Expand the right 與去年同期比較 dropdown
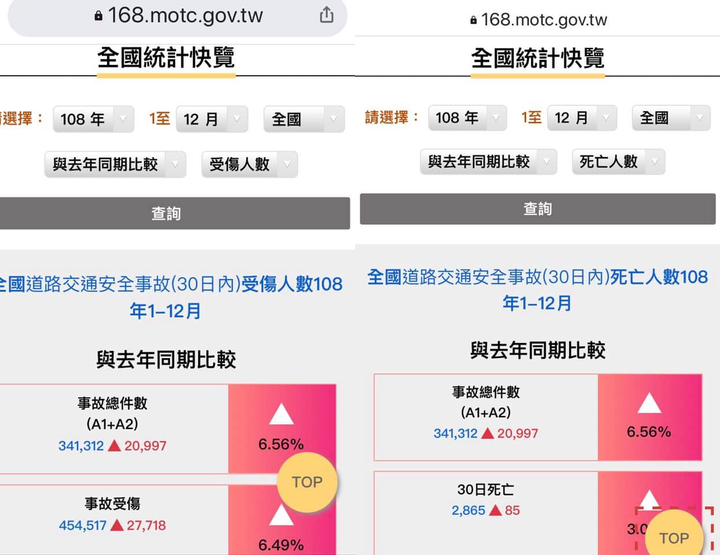The height and width of the screenshot is (555, 720). pos(488,162)
